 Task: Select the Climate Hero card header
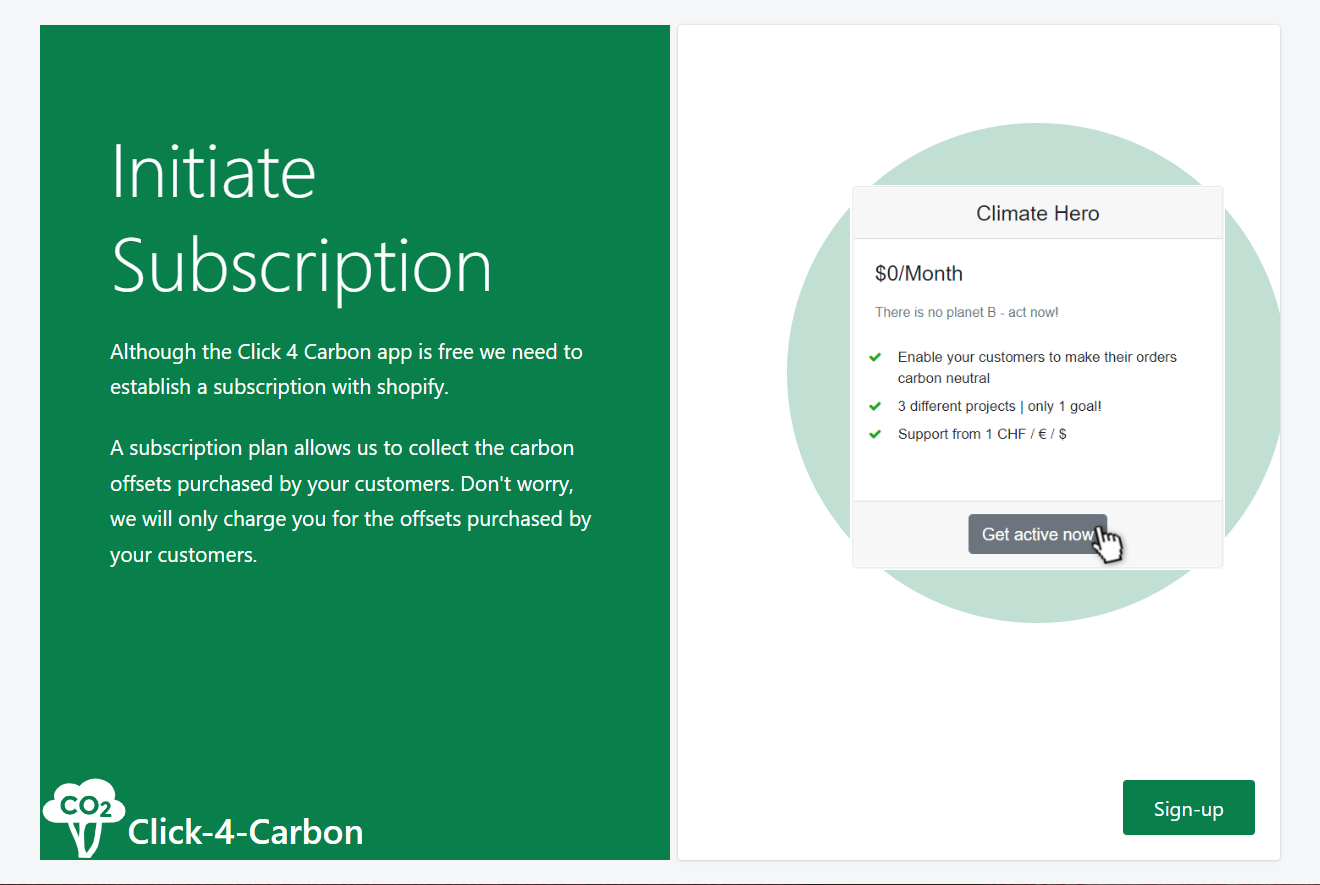tap(1037, 213)
